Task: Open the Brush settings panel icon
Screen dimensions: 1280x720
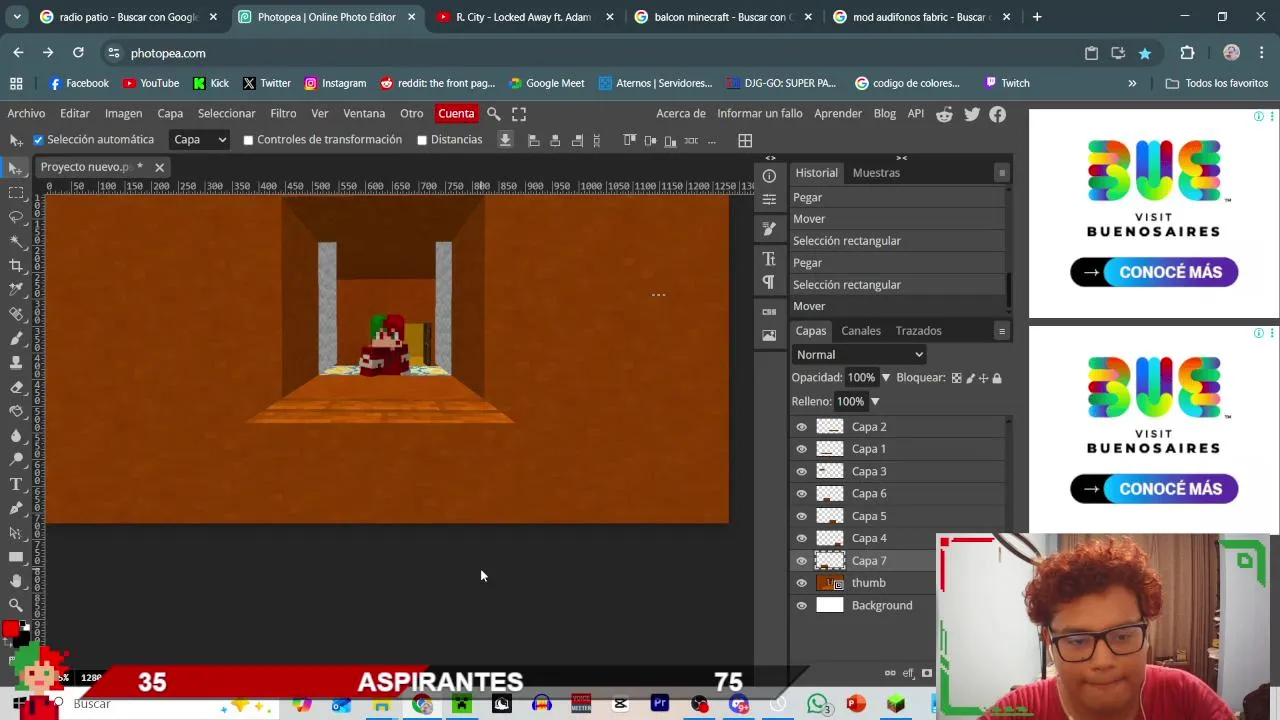Action: [769, 229]
